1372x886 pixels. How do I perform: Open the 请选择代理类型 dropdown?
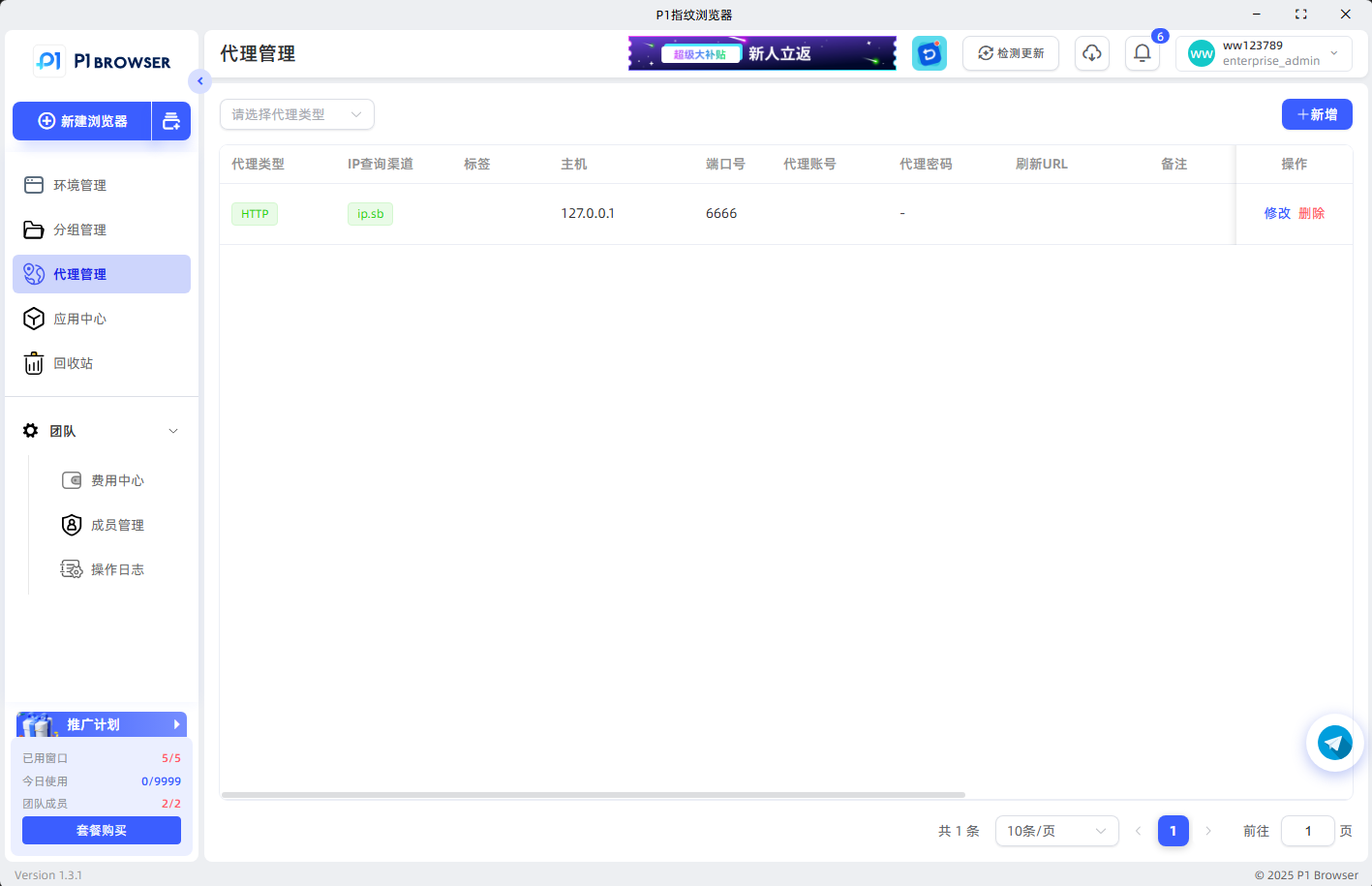296,114
